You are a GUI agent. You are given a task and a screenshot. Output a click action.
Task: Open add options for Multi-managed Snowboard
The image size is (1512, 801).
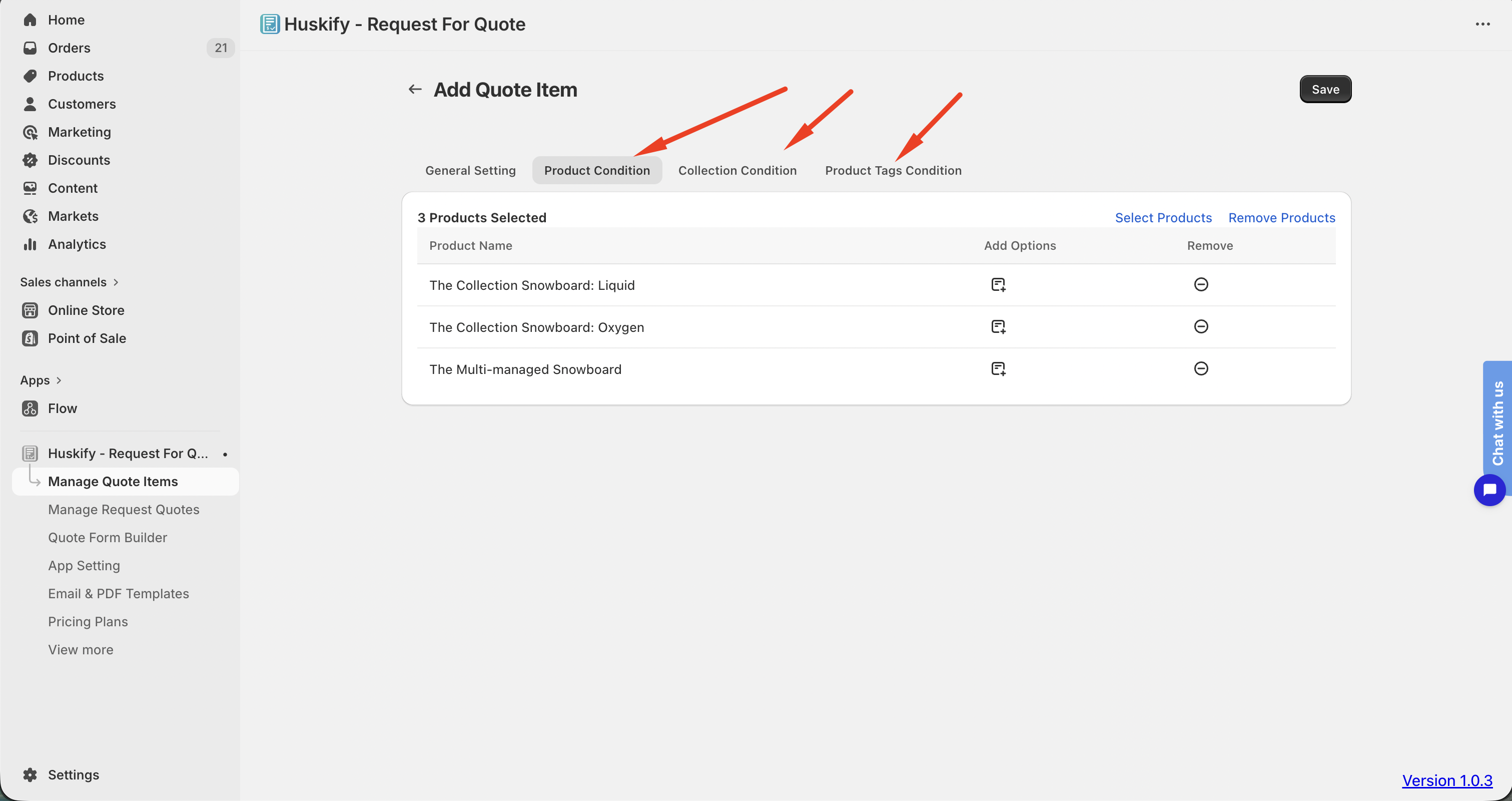998,369
